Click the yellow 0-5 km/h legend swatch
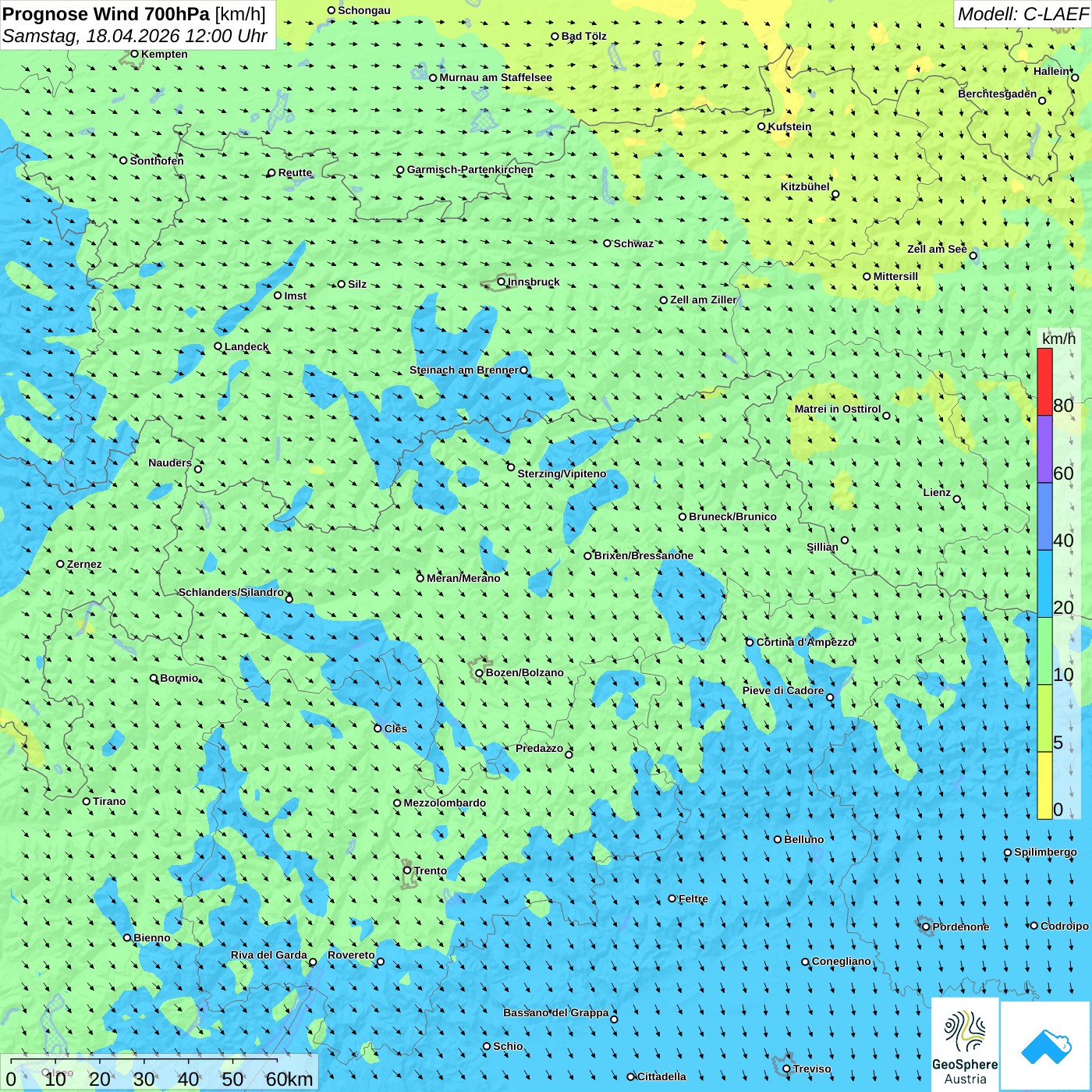The height and width of the screenshot is (1092, 1092). [1044, 785]
